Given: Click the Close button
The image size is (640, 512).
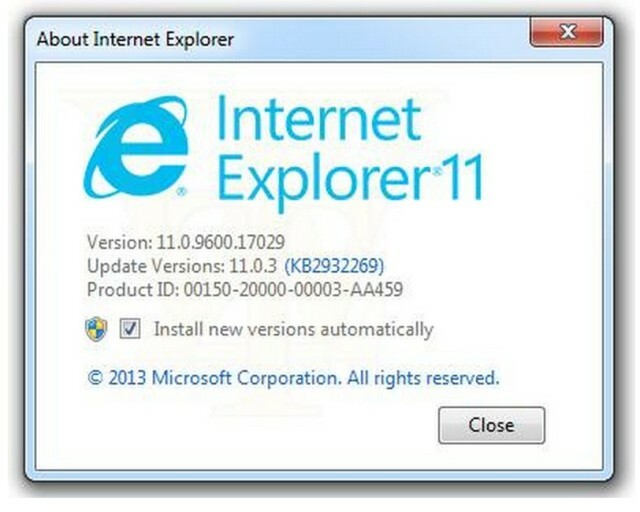Looking at the screenshot, I should tap(491, 425).
